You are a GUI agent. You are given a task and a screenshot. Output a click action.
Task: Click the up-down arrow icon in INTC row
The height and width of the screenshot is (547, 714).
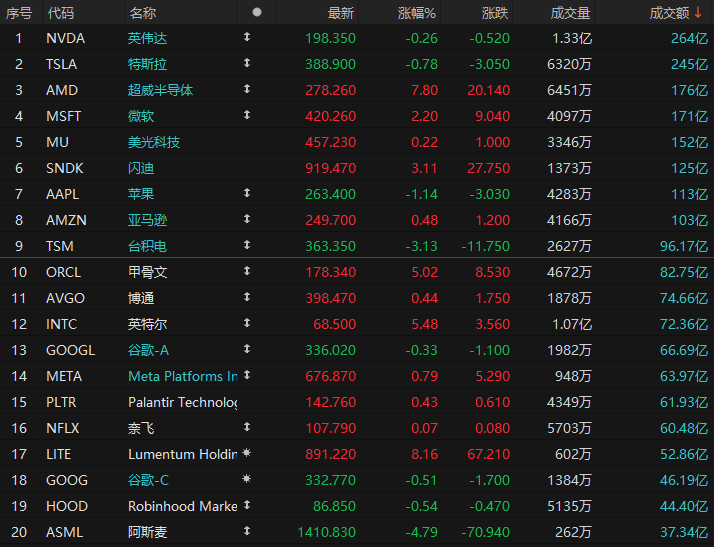click(x=247, y=323)
